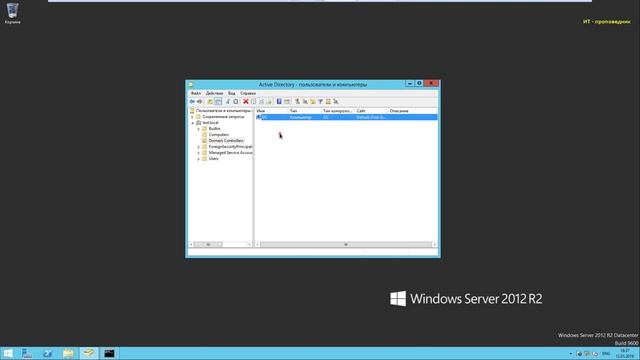The width and height of the screenshot is (640, 360).
Task: Open the Recycle Bin desktop icon
Action: (12, 13)
